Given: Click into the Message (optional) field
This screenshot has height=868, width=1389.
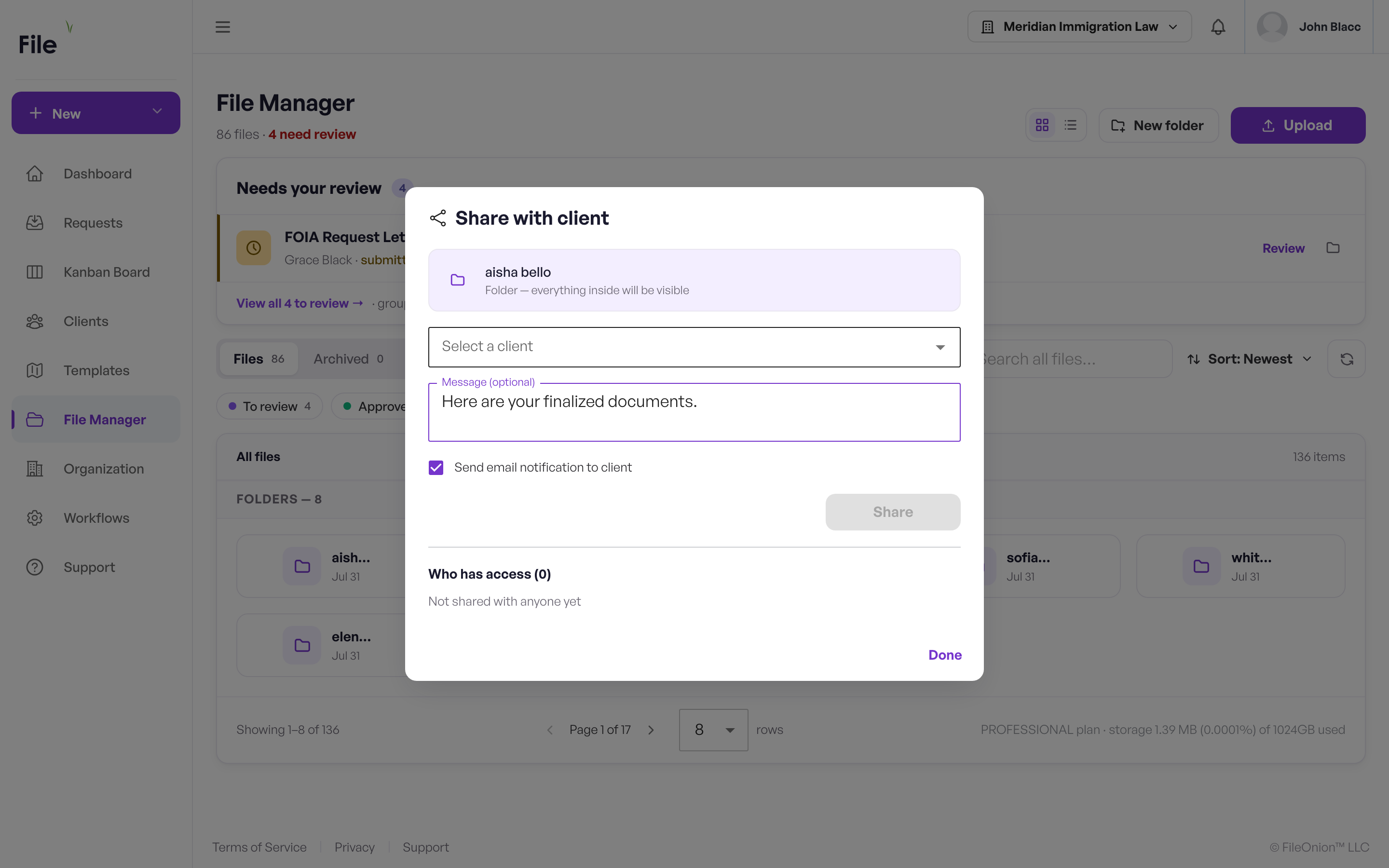Looking at the screenshot, I should point(694,412).
